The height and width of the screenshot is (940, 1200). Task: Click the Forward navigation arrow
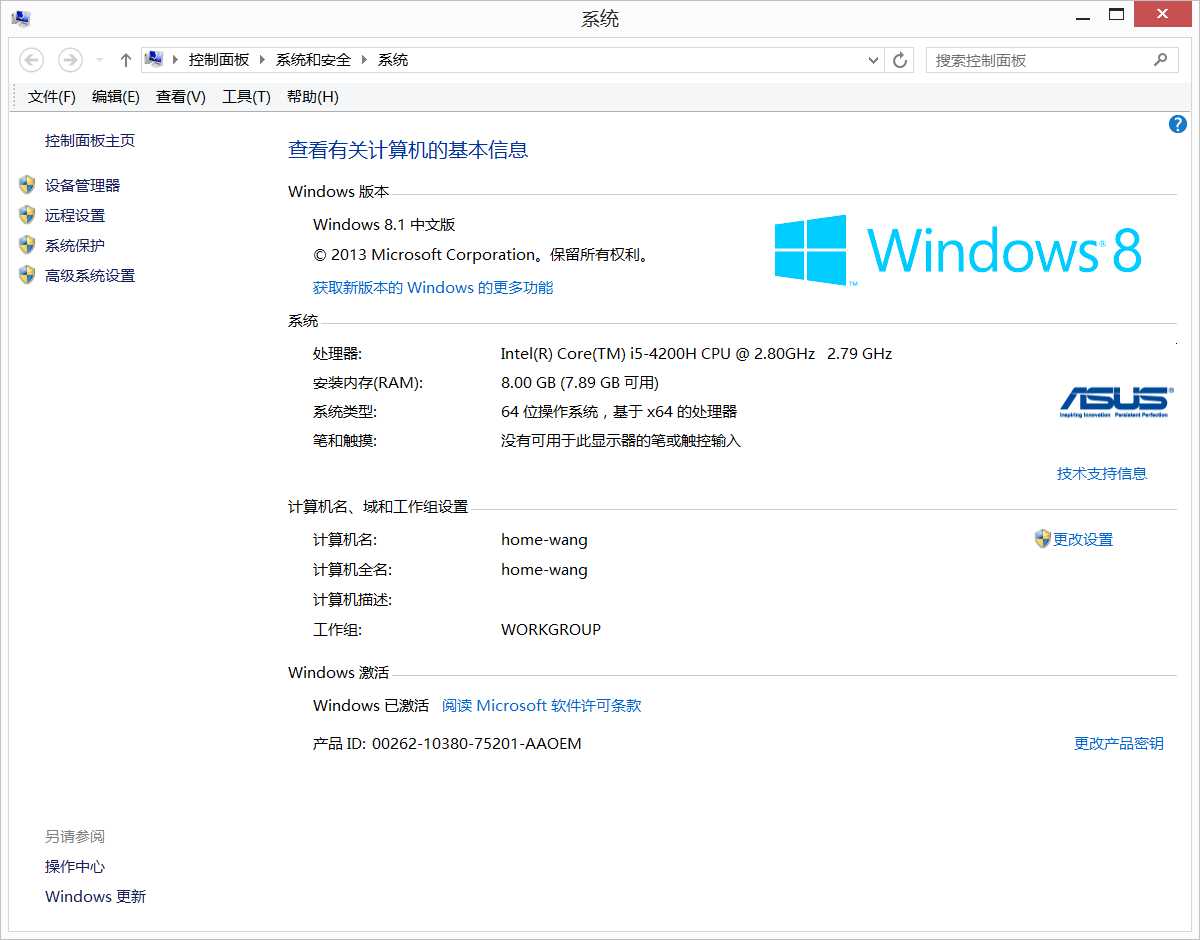click(x=70, y=60)
